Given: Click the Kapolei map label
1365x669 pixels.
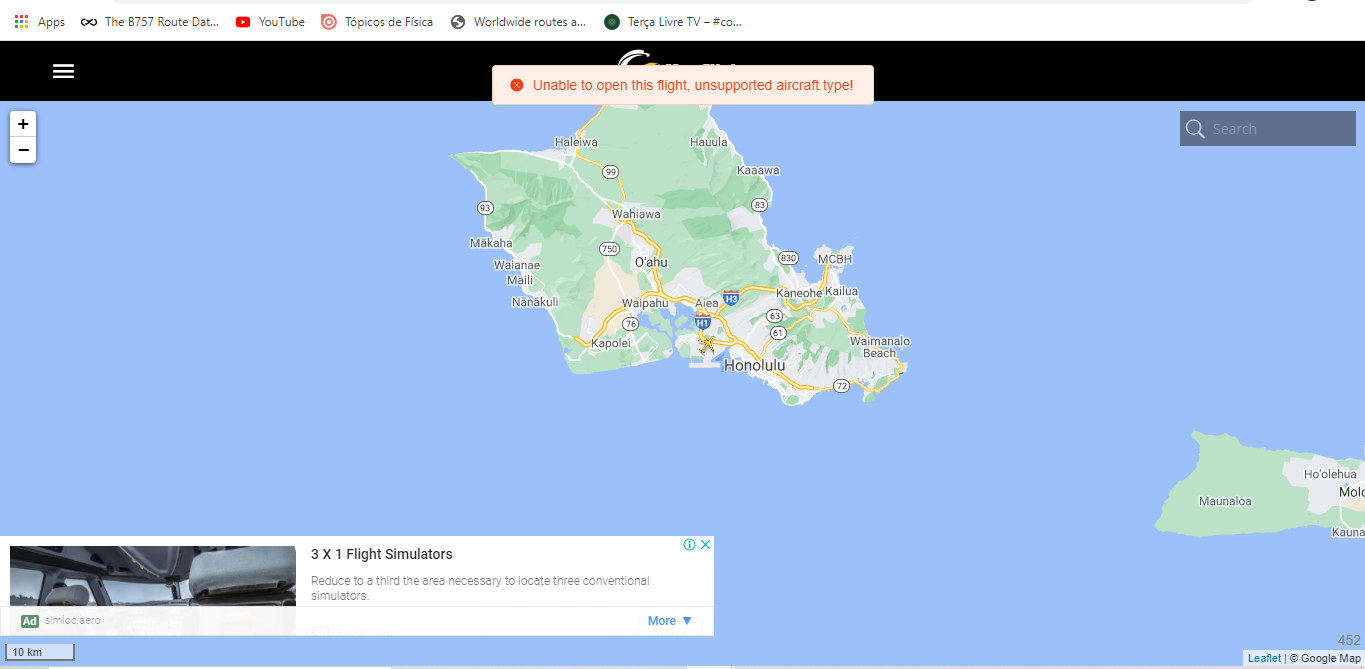Looking at the screenshot, I should [611, 343].
